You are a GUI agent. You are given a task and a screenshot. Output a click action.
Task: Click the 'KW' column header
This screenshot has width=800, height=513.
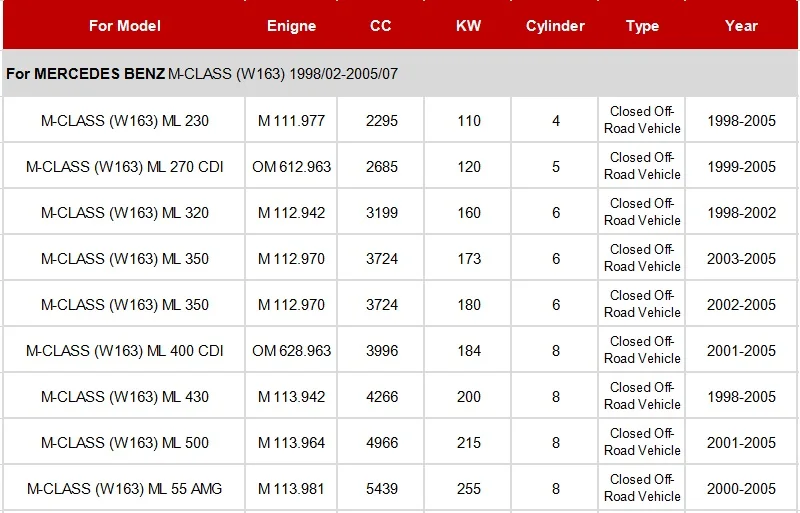click(468, 26)
